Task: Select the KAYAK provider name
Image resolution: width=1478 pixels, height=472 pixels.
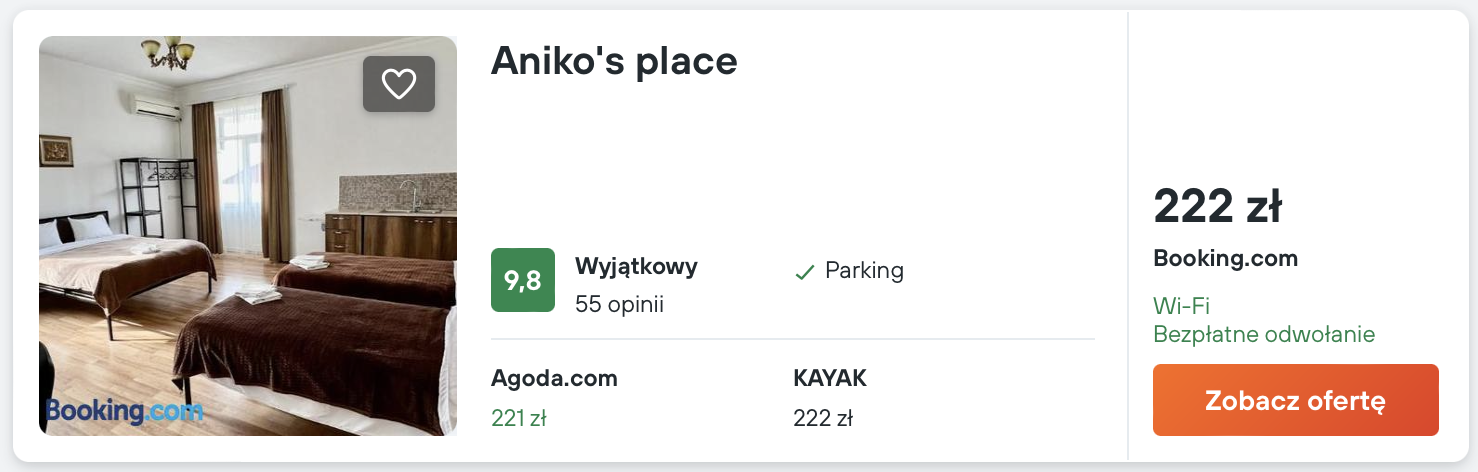Action: pyautogui.click(x=830, y=379)
